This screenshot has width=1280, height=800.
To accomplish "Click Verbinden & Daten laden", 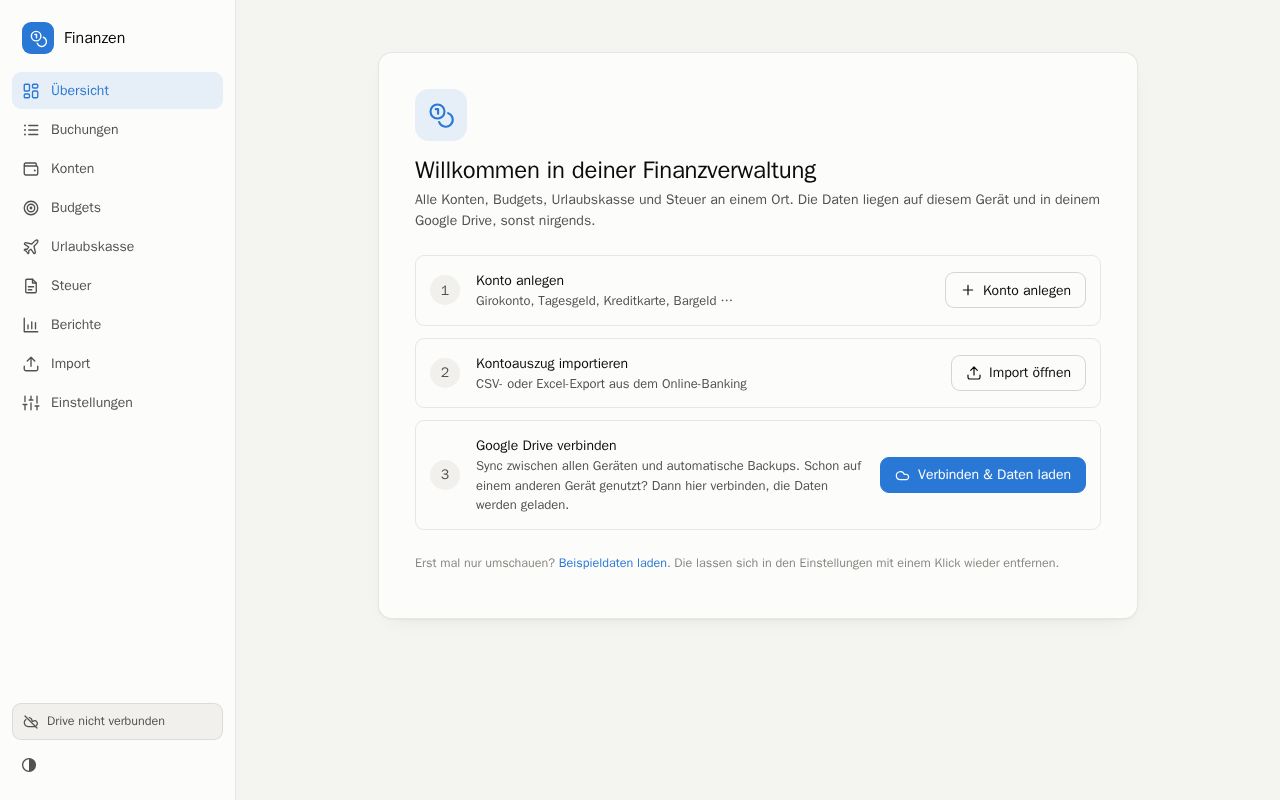I will [983, 475].
